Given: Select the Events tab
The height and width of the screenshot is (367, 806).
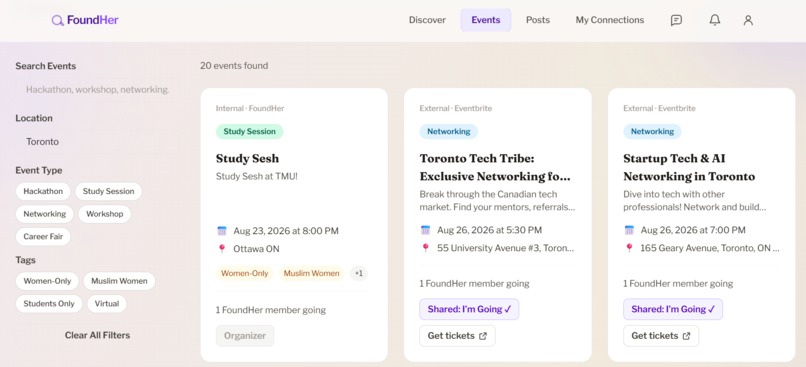Looking at the screenshot, I should [486, 20].
